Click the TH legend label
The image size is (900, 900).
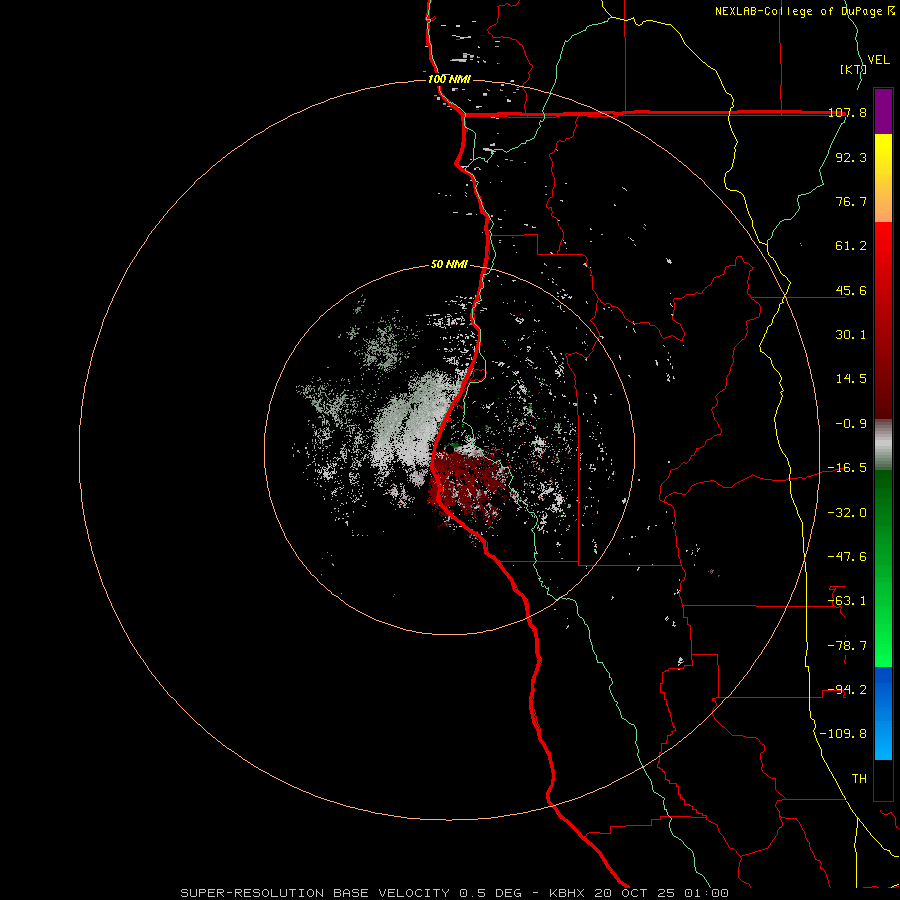(x=859, y=779)
